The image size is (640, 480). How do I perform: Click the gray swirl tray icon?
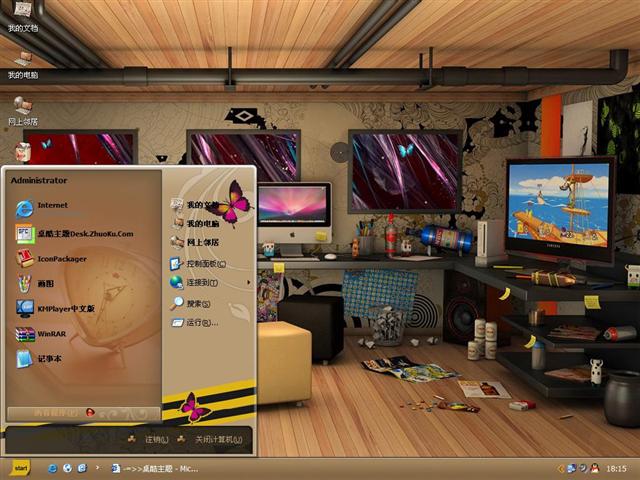[x=583, y=468]
